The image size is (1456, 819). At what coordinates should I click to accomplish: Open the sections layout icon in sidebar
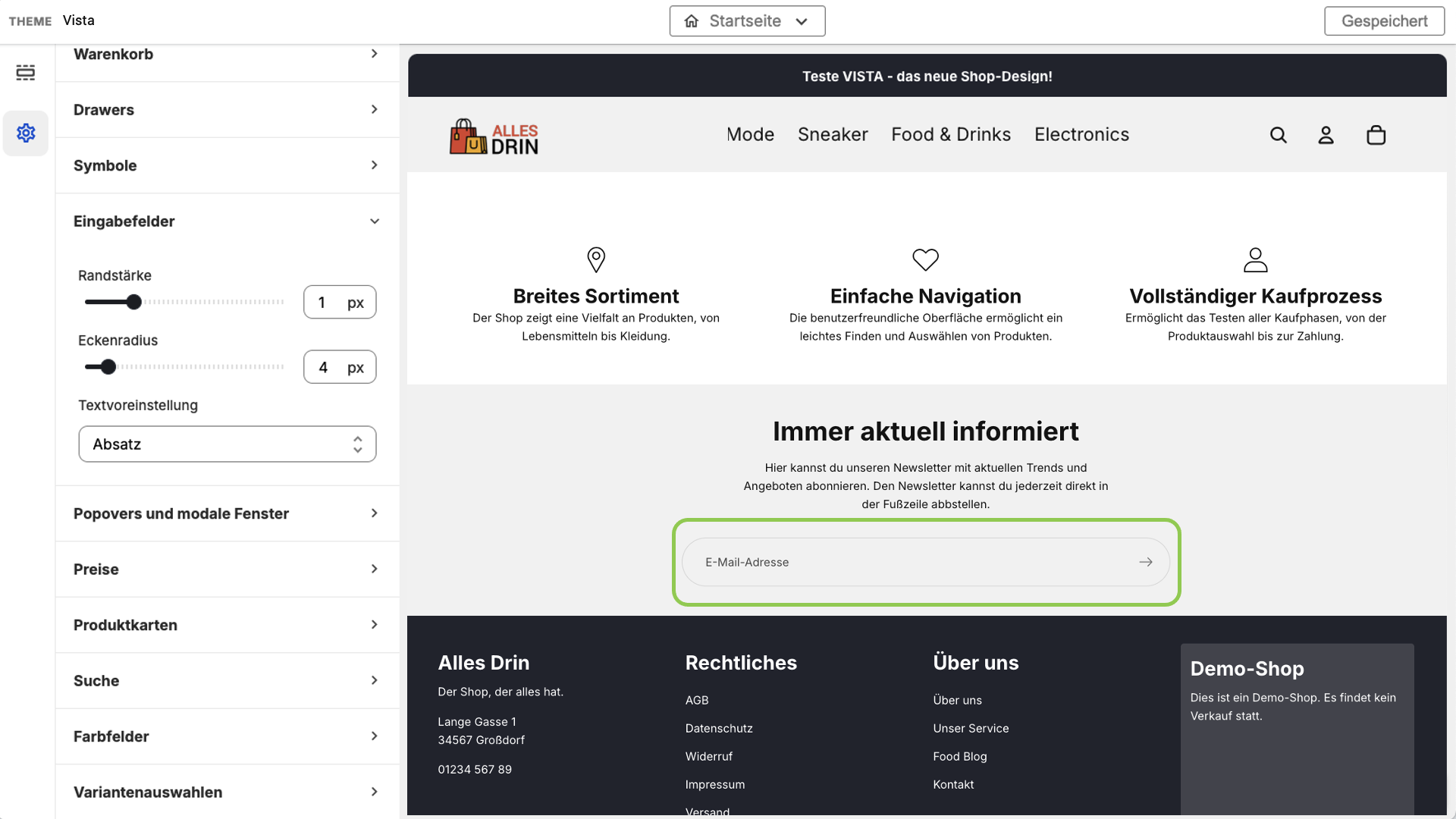point(26,73)
